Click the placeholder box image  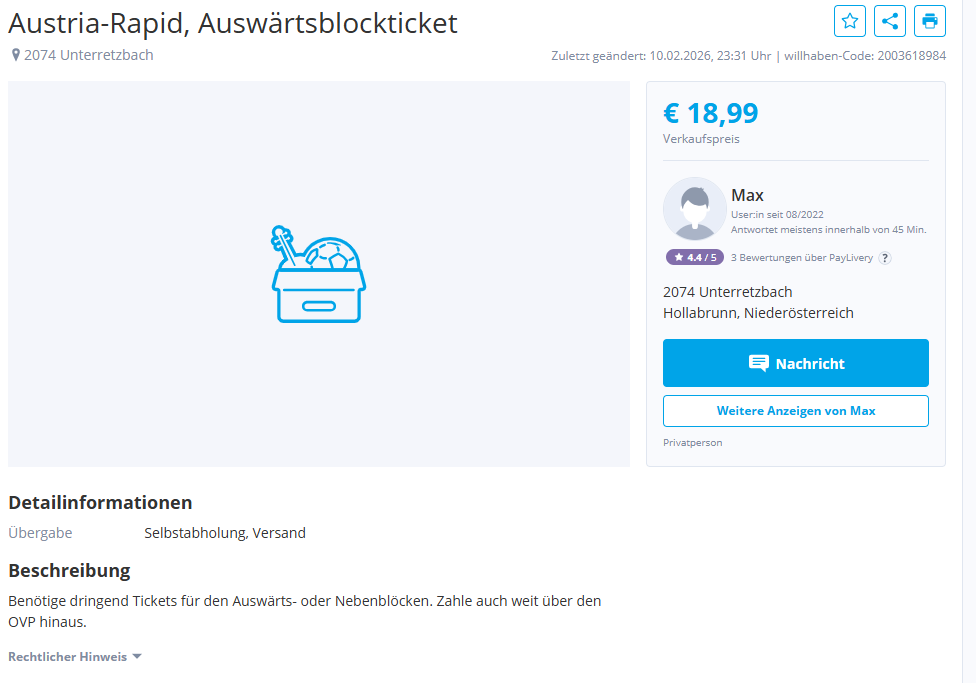tap(318, 274)
